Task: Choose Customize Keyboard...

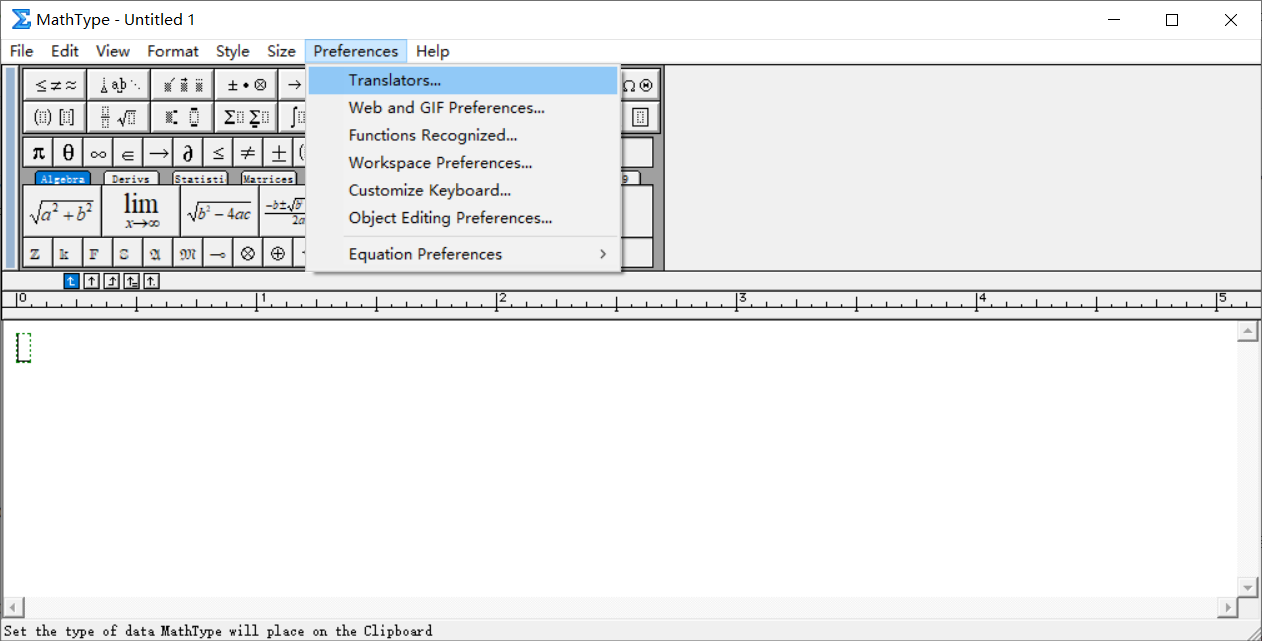Action: pos(463,190)
